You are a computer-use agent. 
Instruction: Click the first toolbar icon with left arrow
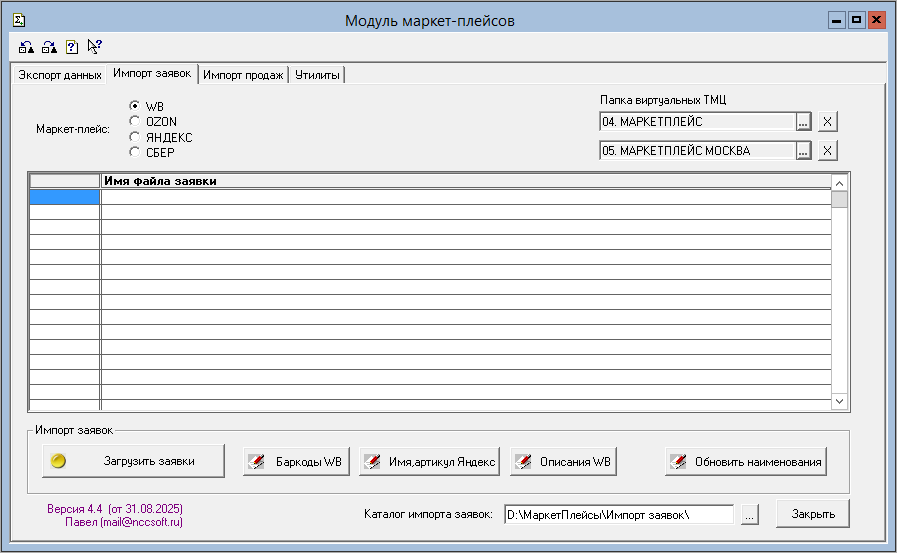tap(27, 46)
